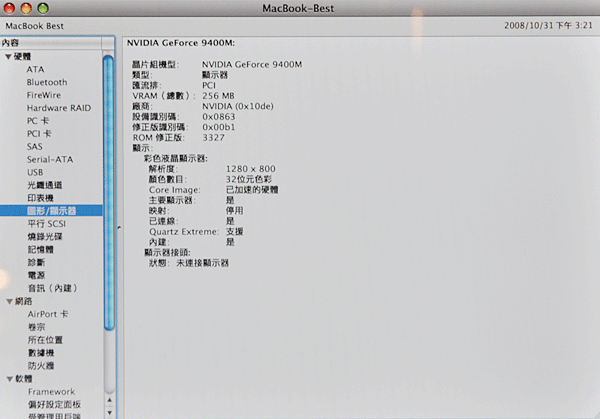Open the 偏好設定面板 preference panes entry
Image resolution: width=600 pixels, height=419 pixels.
pos(54,404)
